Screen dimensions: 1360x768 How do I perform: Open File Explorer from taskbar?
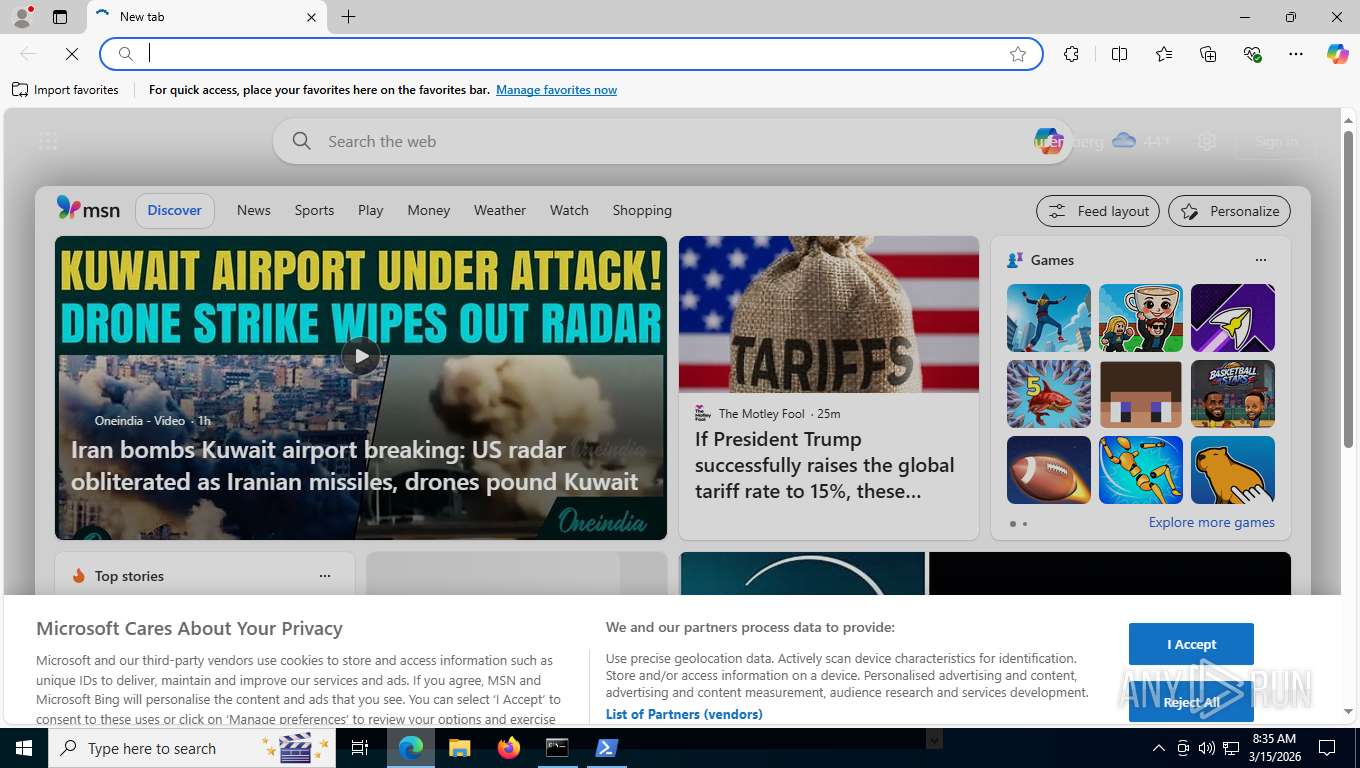tap(459, 748)
